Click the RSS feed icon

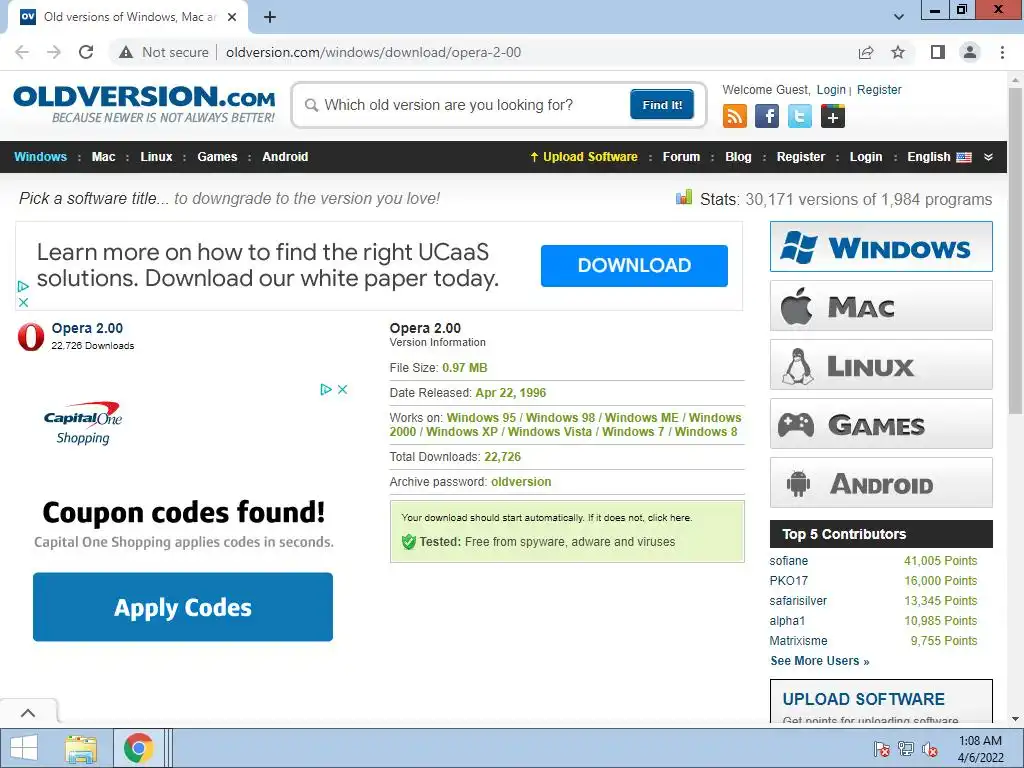pyautogui.click(x=735, y=116)
